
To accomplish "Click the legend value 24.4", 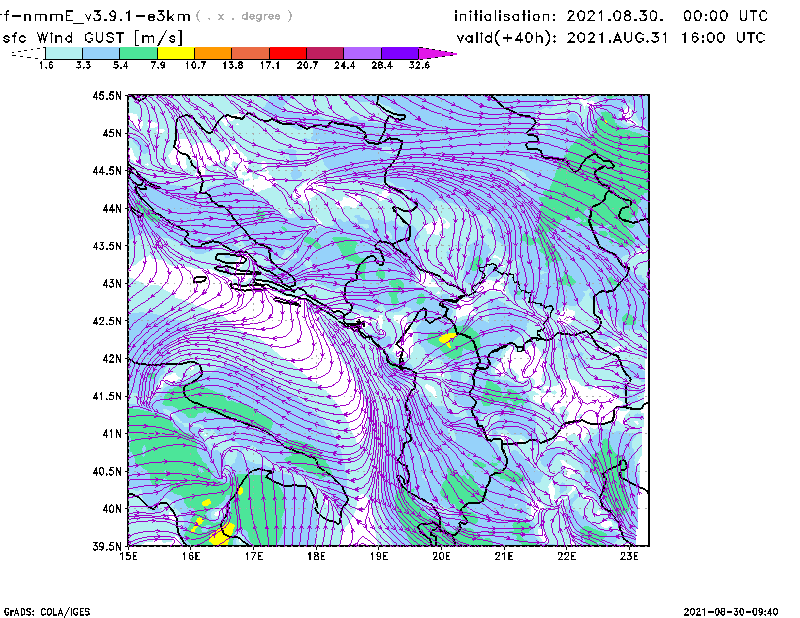I will (x=344, y=65).
